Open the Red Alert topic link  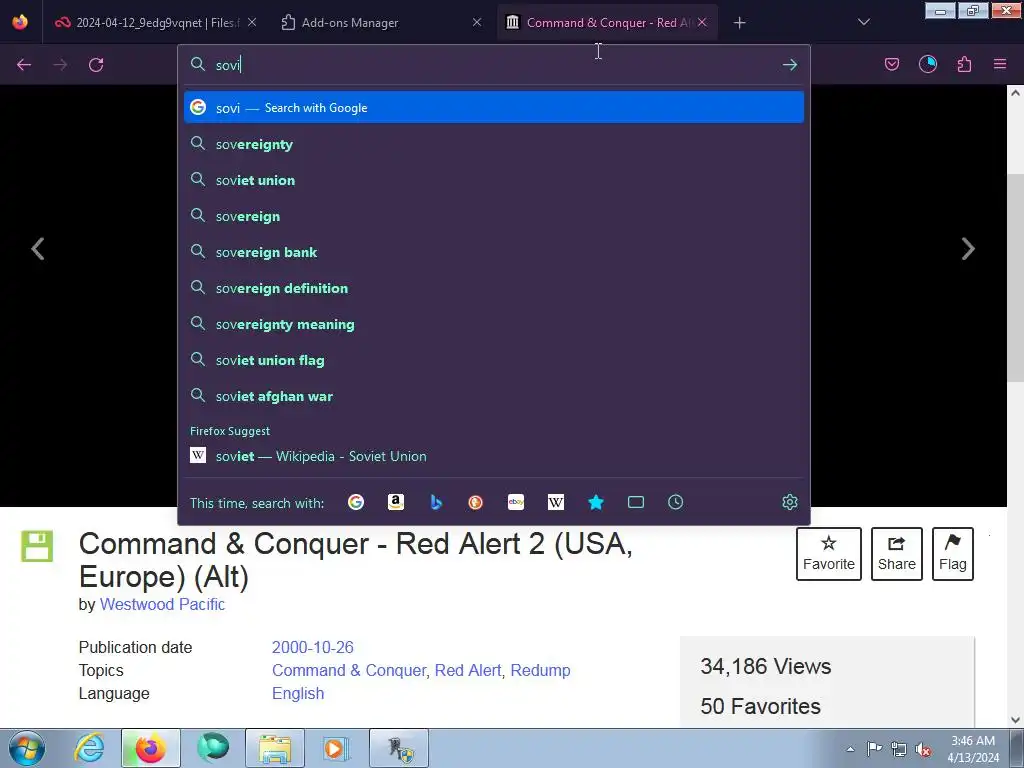(x=468, y=670)
